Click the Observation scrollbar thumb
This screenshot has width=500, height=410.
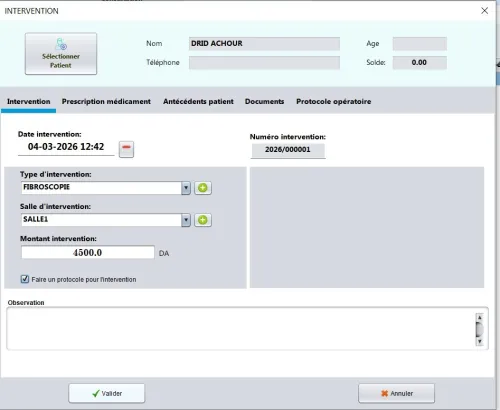pyautogui.click(x=480, y=329)
